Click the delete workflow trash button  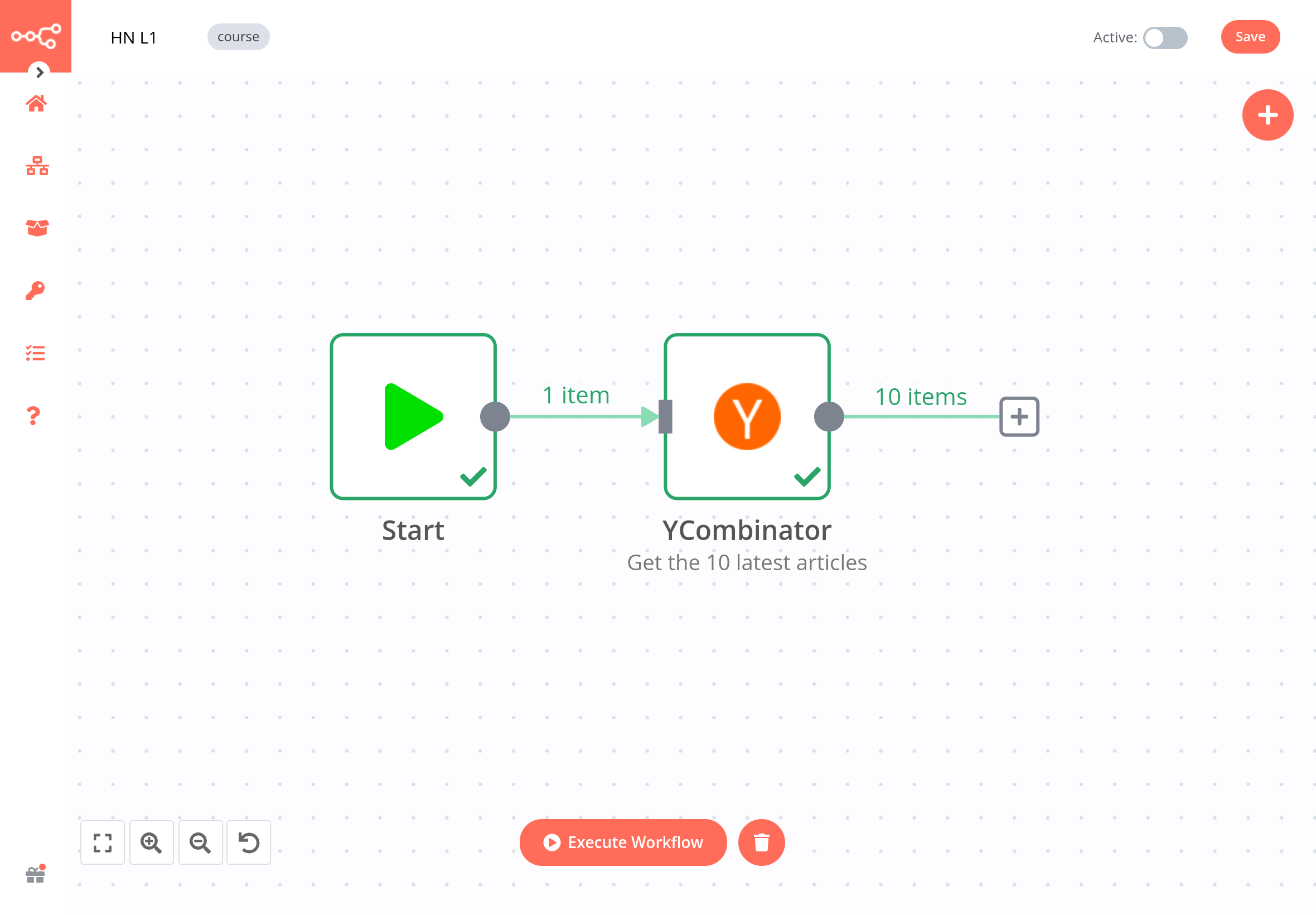(x=761, y=841)
